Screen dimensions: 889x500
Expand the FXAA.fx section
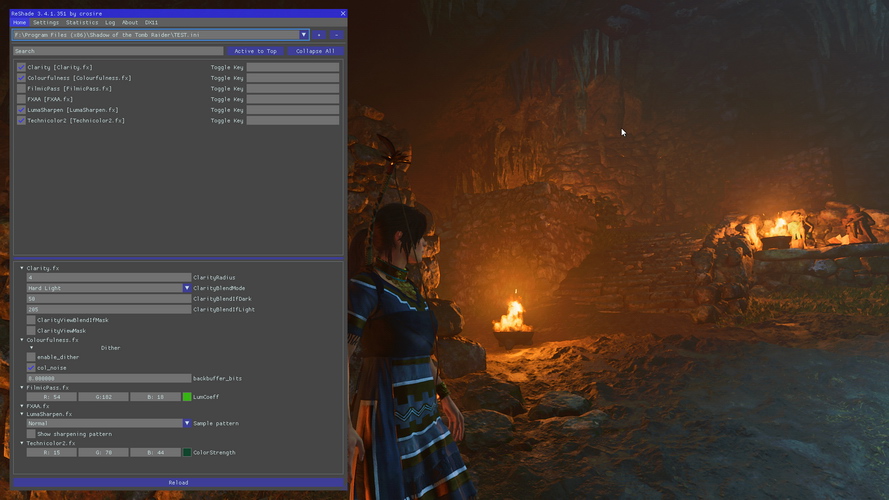point(22,406)
